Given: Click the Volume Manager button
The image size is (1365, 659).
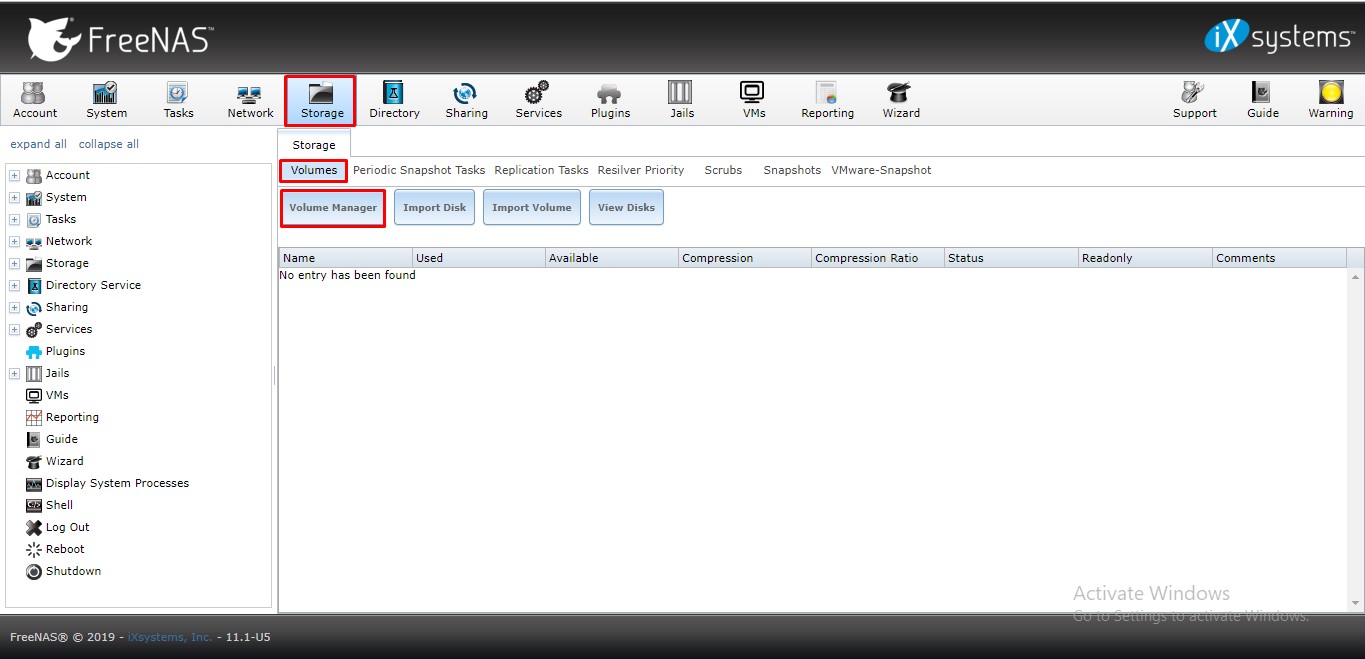Looking at the screenshot, I should click(x=333, y=208).
